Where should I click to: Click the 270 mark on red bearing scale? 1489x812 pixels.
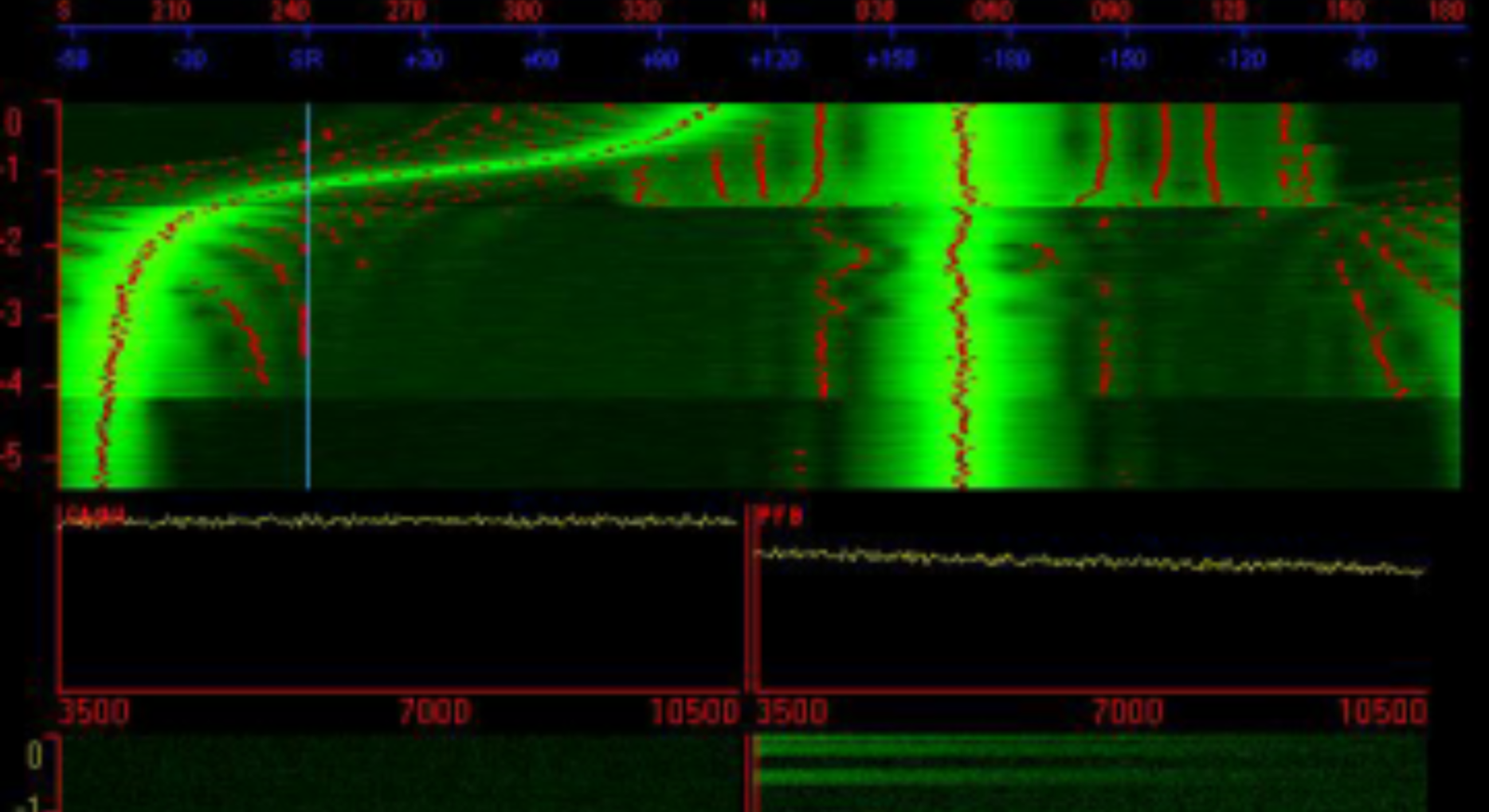(406, 11)
